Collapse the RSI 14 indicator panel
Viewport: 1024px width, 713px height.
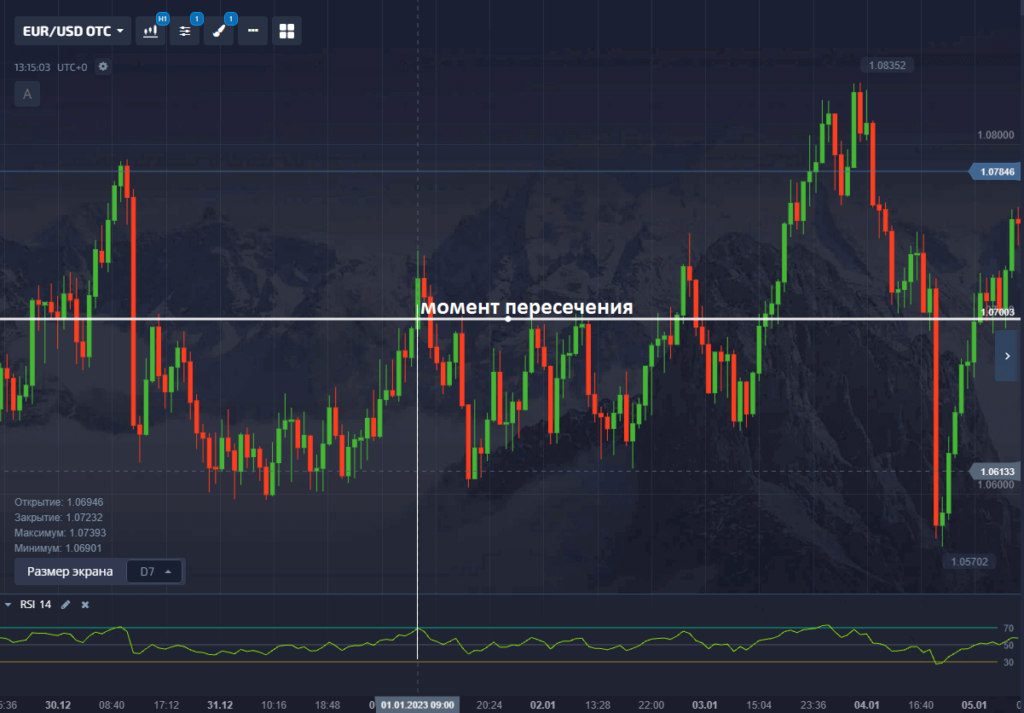coord(8,605)
